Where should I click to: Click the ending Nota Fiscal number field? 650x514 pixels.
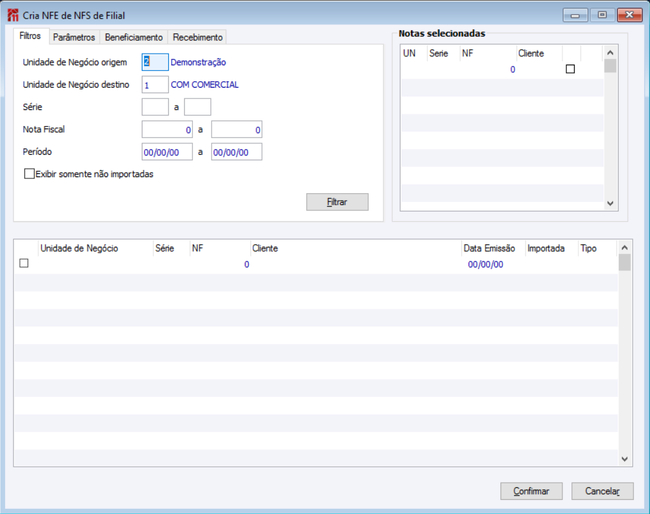coord(236,129)
